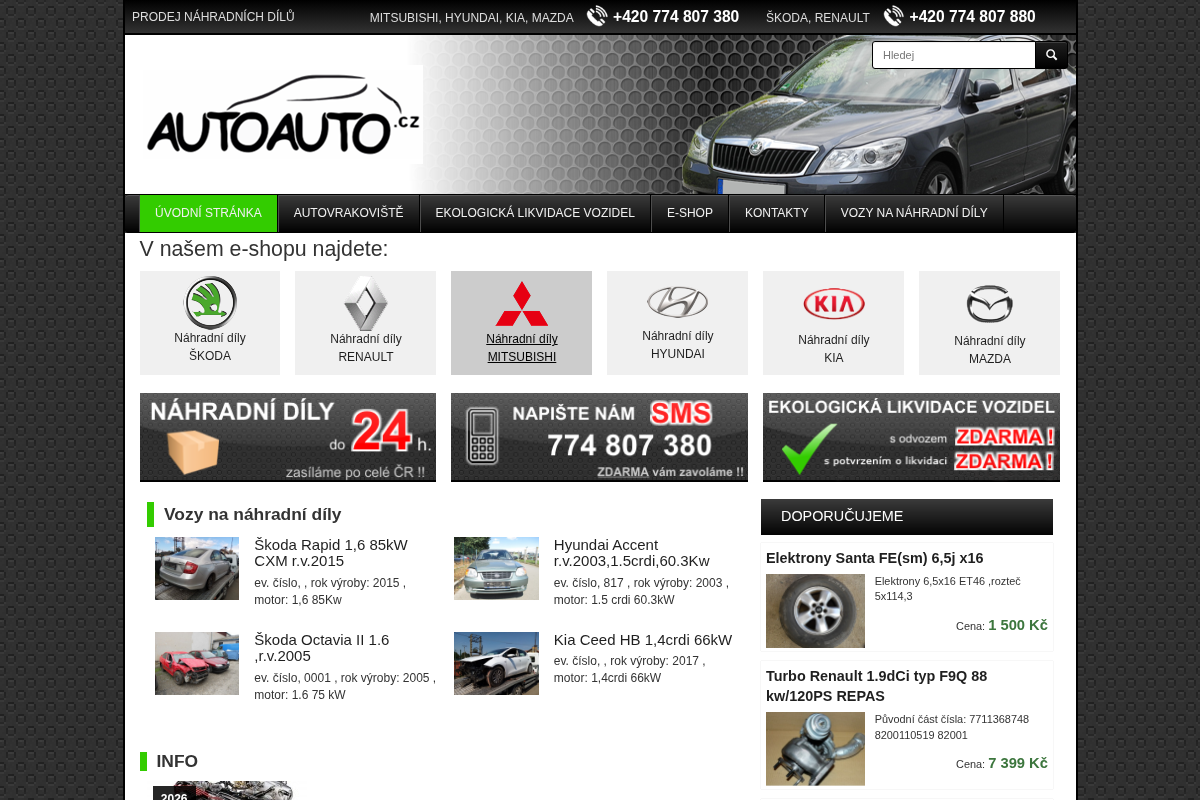This screenshot has height=800, width=1200.
Task: Click the Prodej náhradních dílů header text
Action: 213,17
